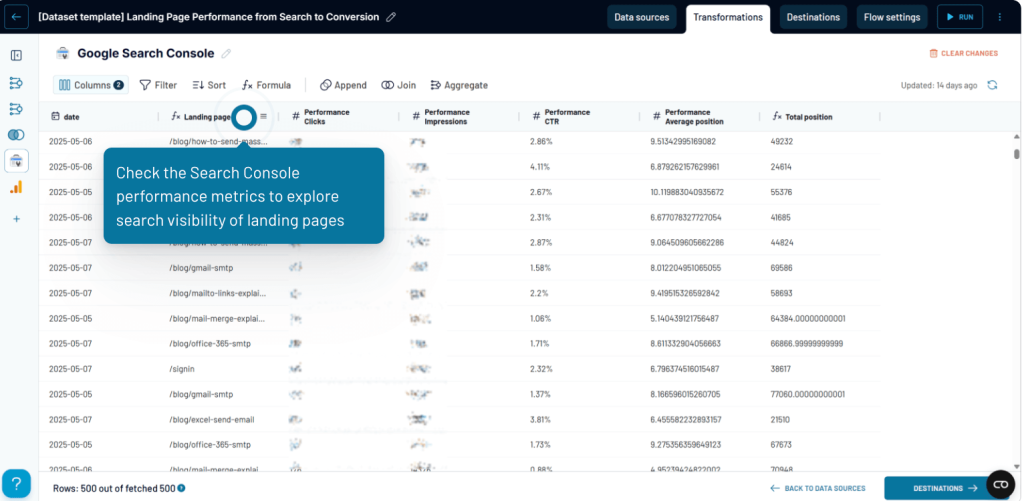
Task: Open the help question mark button
Action: (16, 485)
